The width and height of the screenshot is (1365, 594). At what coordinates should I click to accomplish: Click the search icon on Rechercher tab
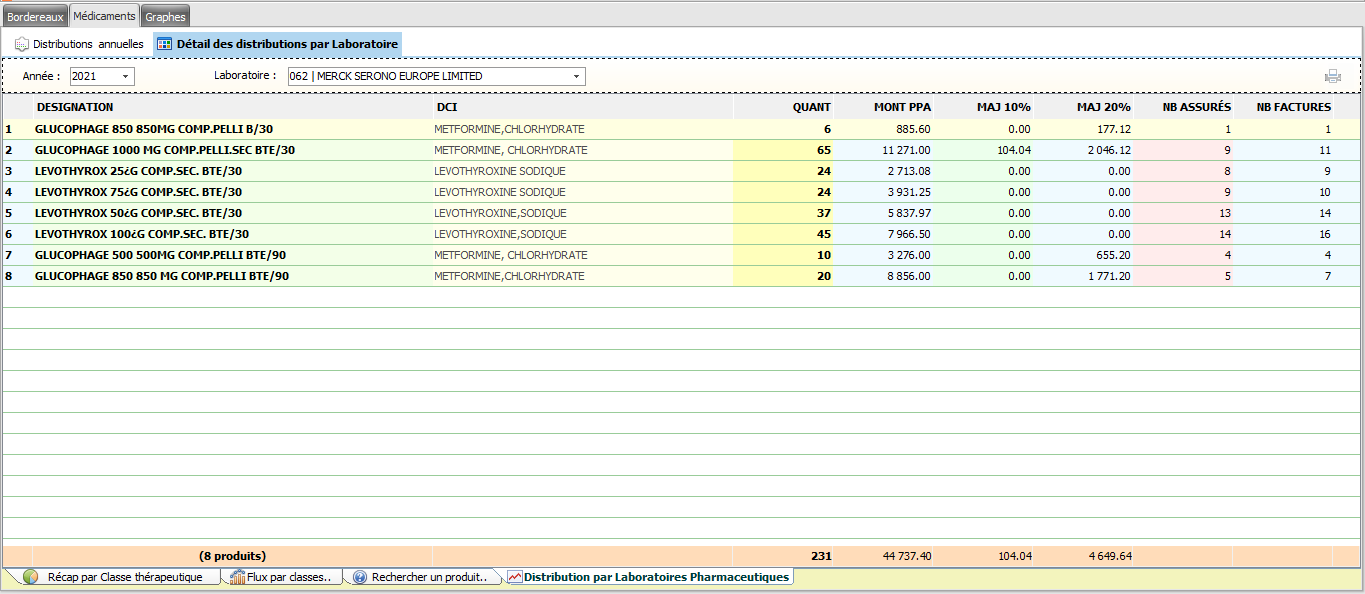(x=360, y=577)
